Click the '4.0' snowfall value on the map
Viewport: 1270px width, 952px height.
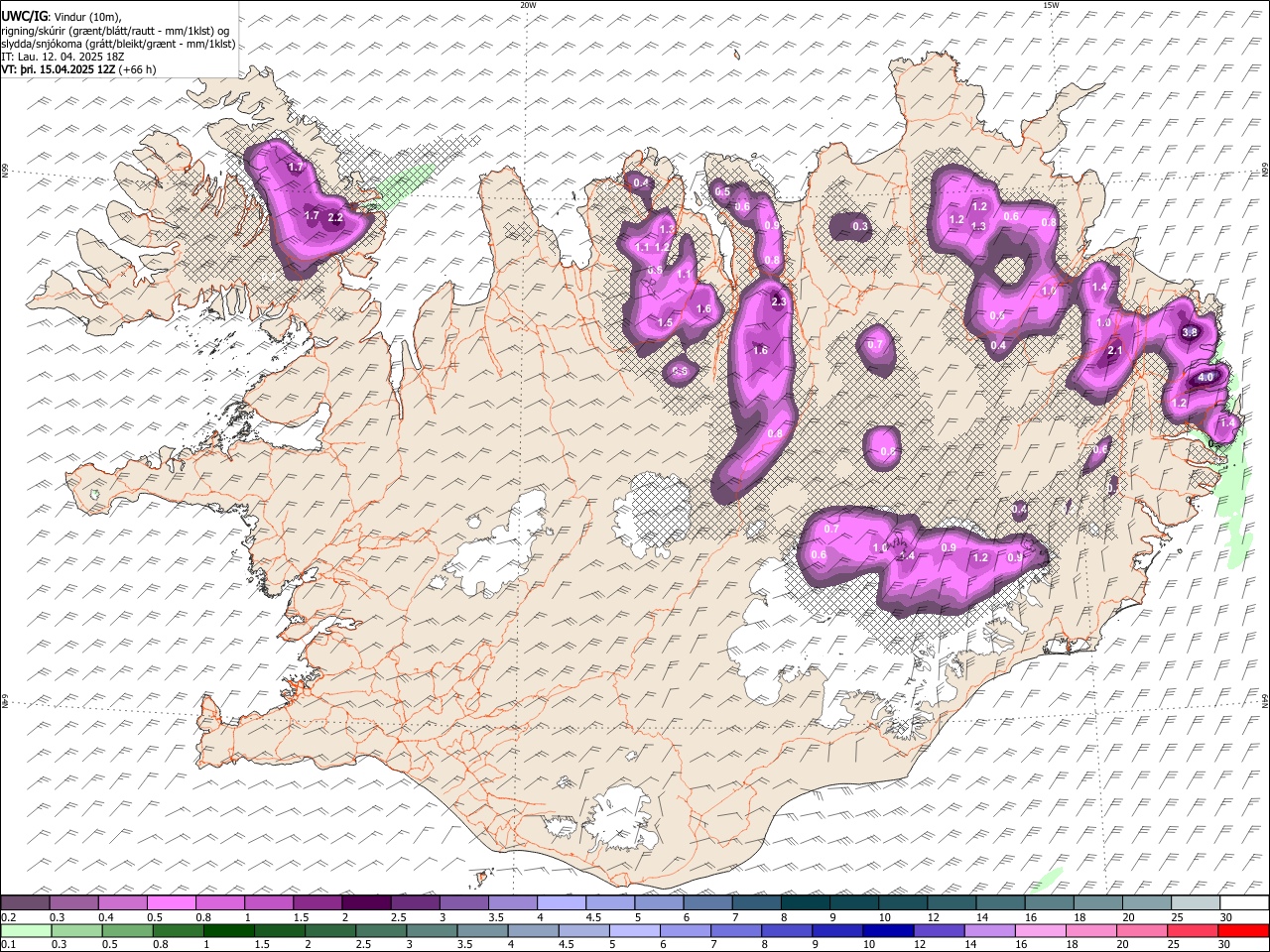(x=1206, y=378)
